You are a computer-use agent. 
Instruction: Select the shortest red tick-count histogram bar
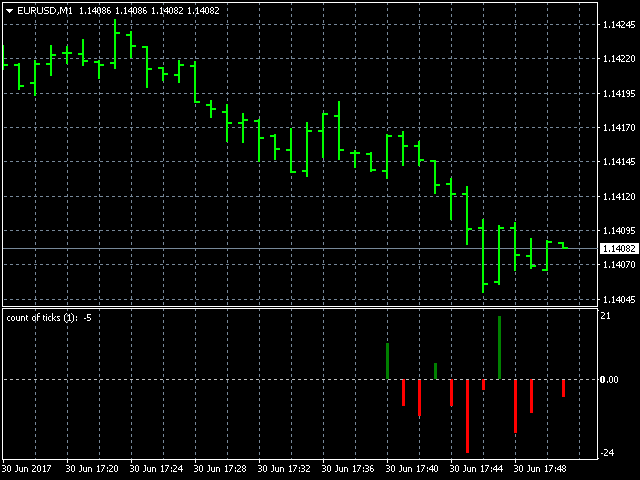(483, 384)
